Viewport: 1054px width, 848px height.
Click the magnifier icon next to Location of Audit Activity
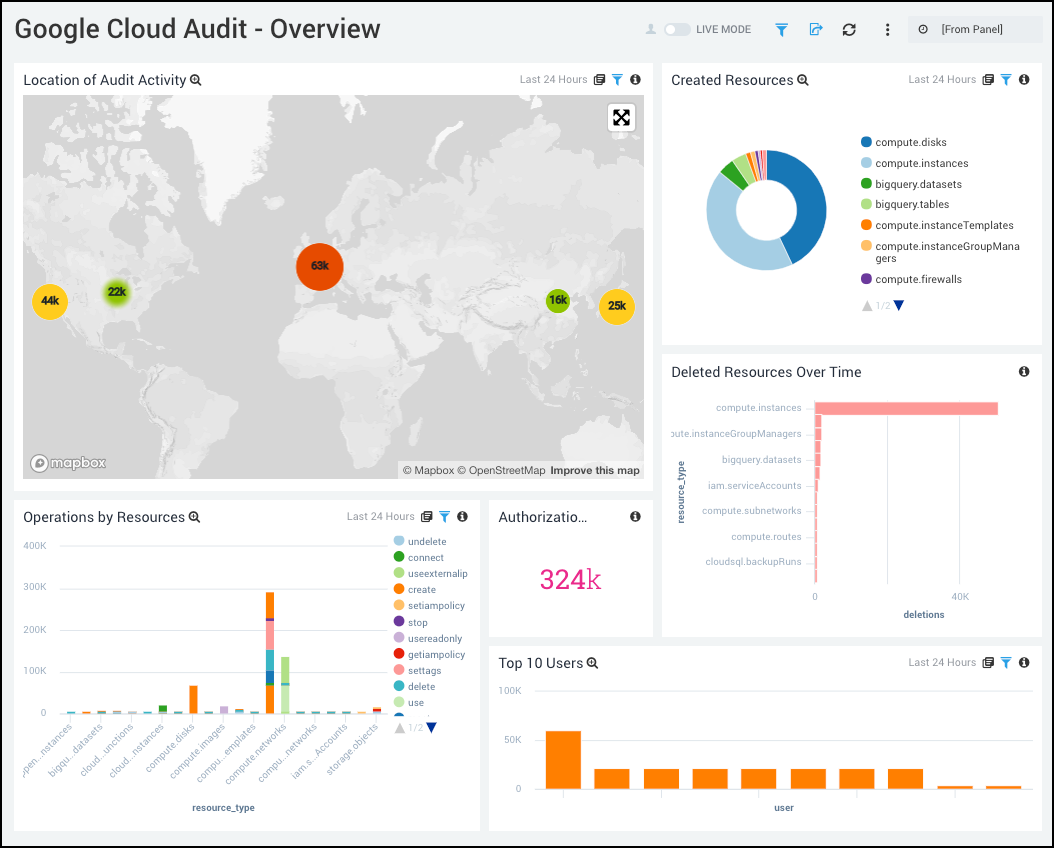pos(197,80)
